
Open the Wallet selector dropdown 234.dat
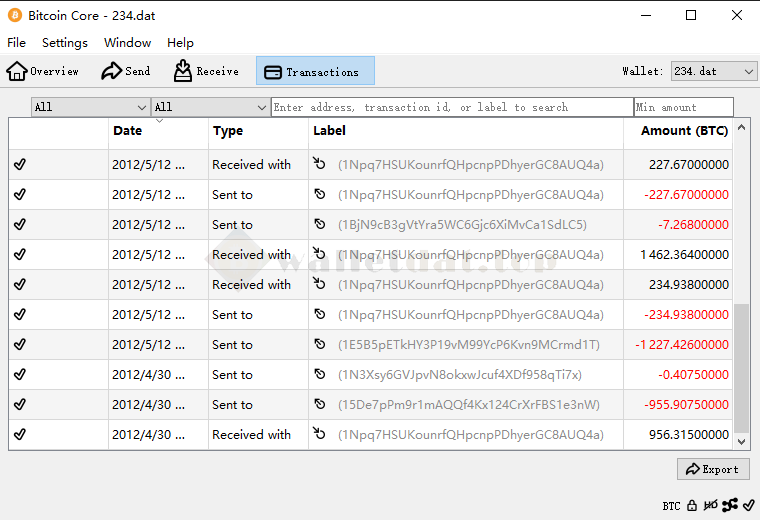(713, 71)
